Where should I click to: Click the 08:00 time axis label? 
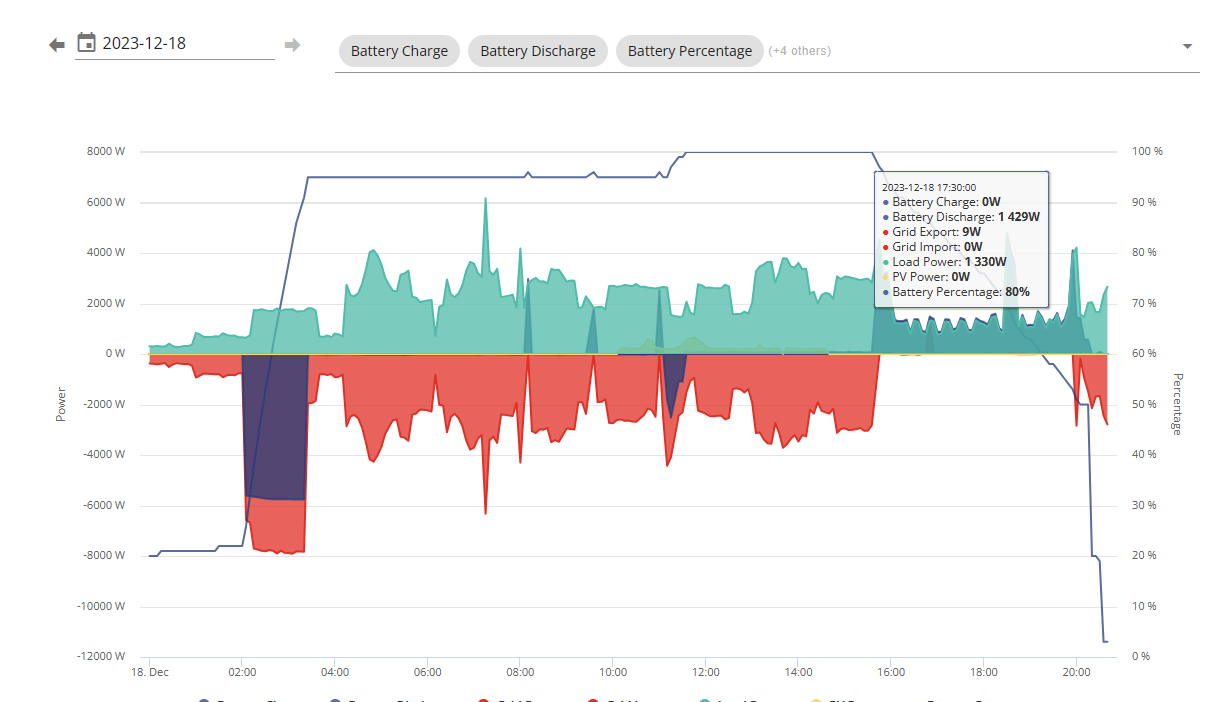[520, 672]
